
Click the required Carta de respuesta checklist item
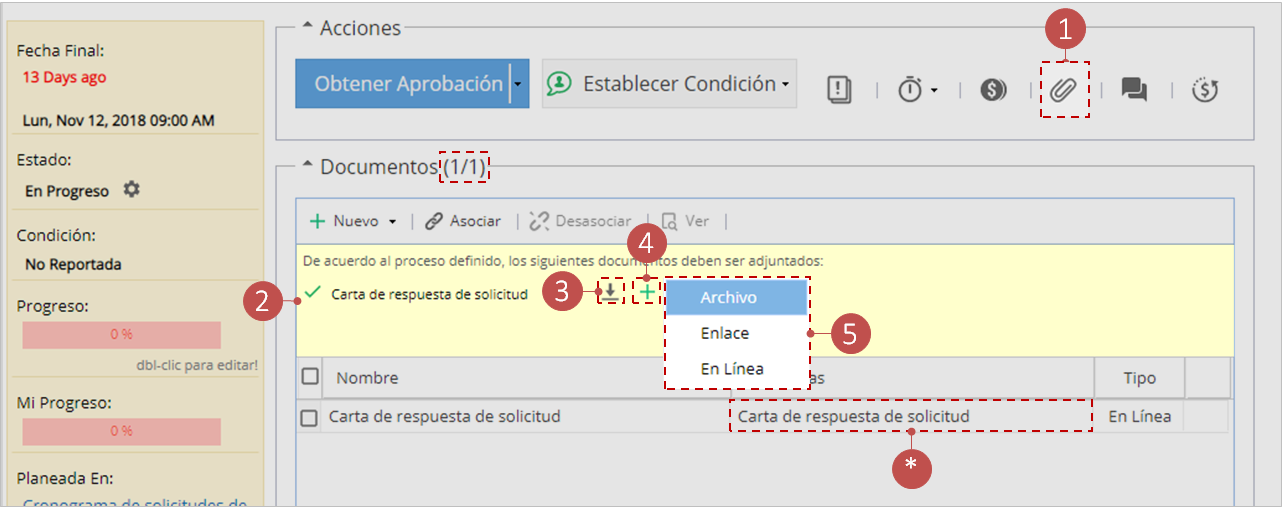[429, 294]
